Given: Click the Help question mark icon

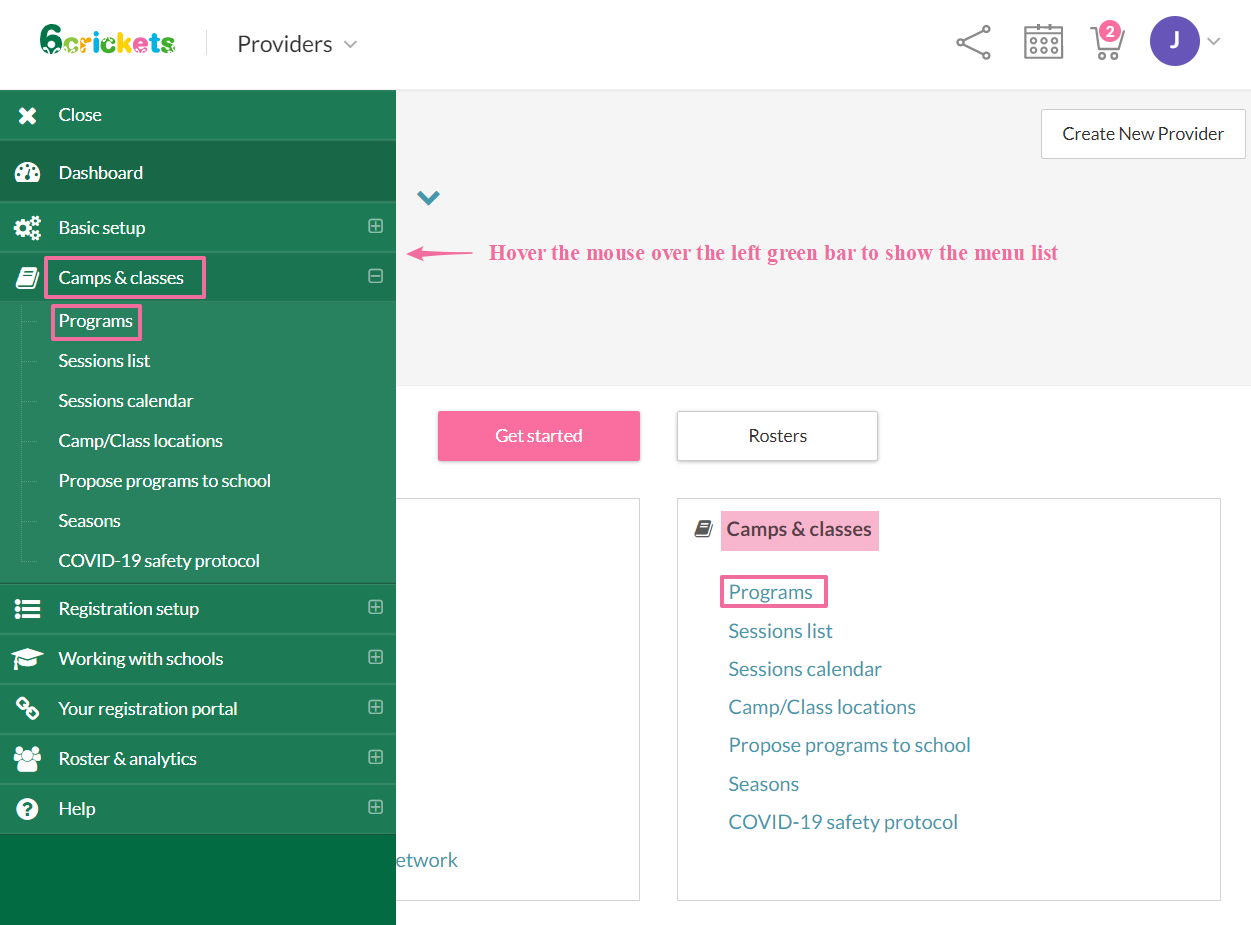Looking at the screenshot, I should point(28,809).
